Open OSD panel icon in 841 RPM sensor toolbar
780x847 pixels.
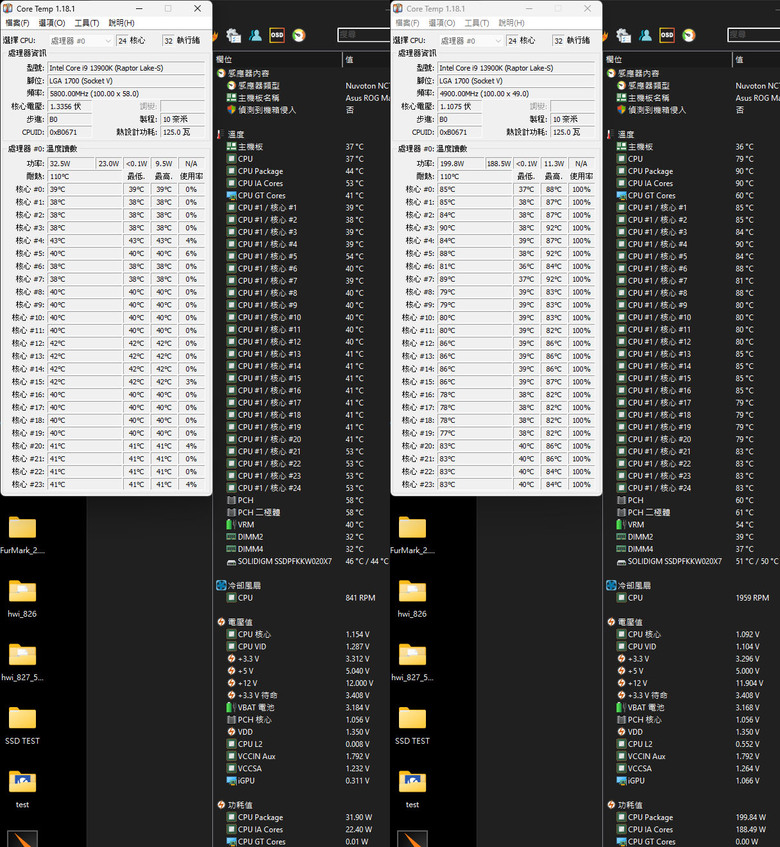[277, 35]
